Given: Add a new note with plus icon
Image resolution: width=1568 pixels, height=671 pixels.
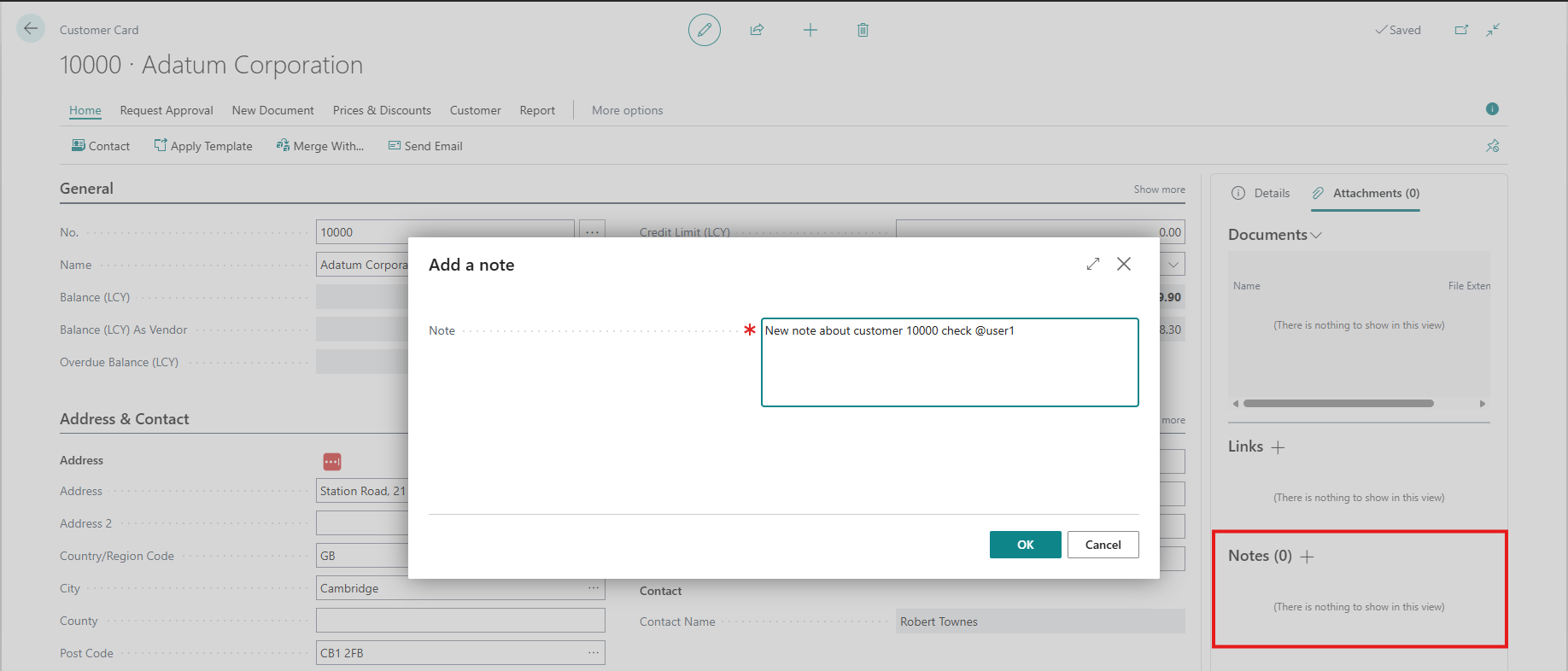Looking at the screenshot, I should coord(1307,557).
